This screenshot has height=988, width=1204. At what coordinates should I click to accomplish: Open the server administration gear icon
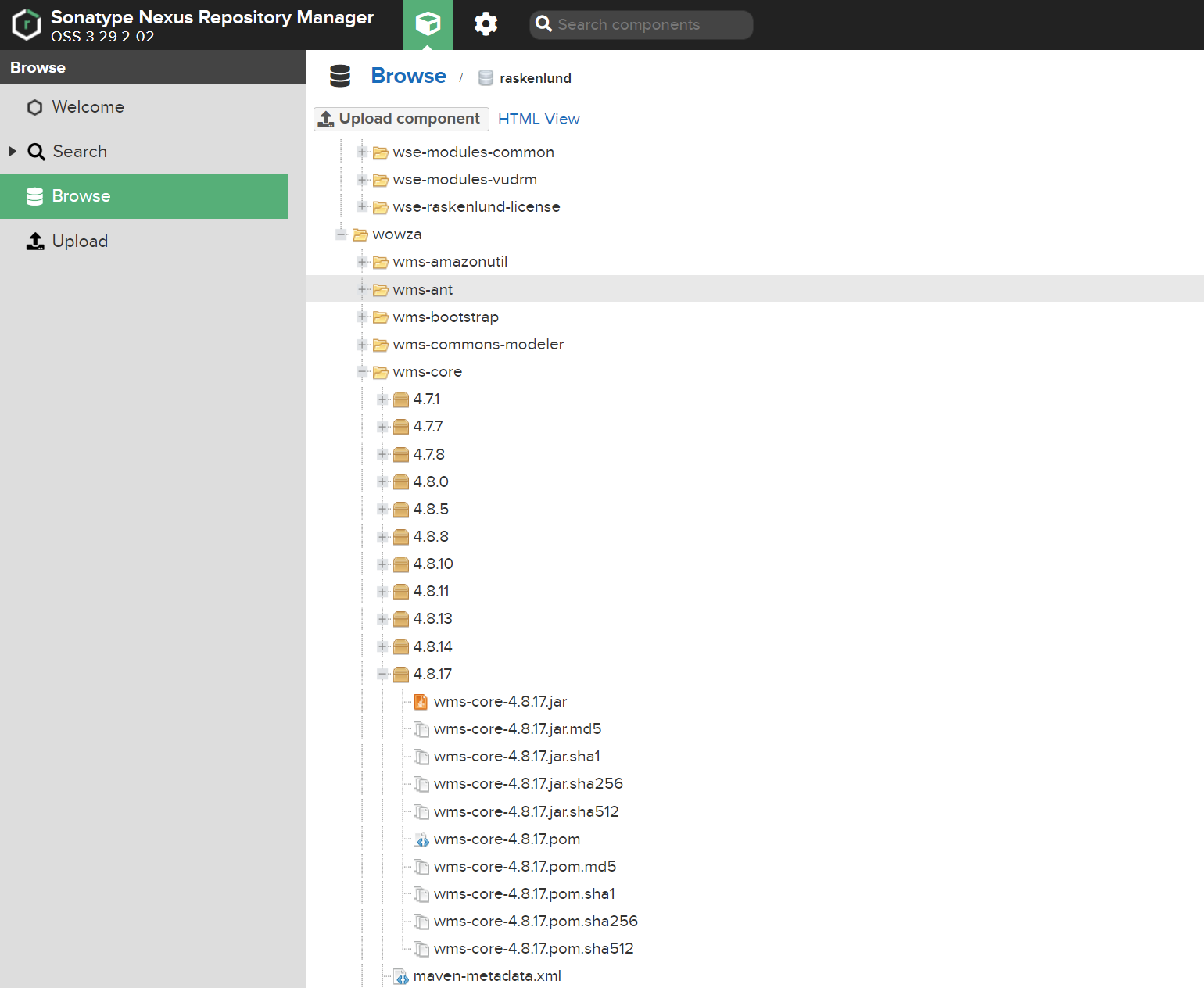click(486, 24)
